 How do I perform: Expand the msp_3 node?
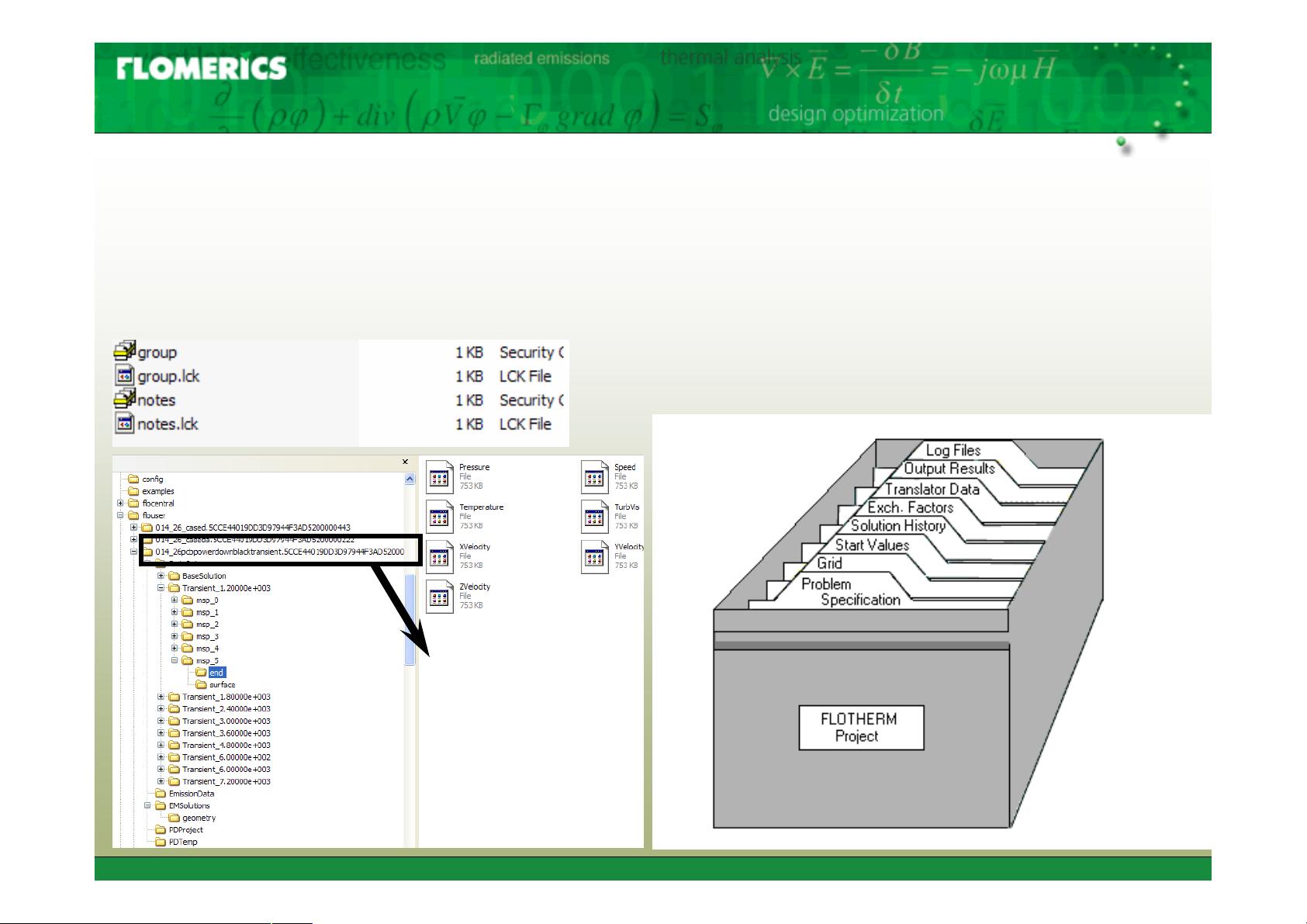[x=175, y=636]
